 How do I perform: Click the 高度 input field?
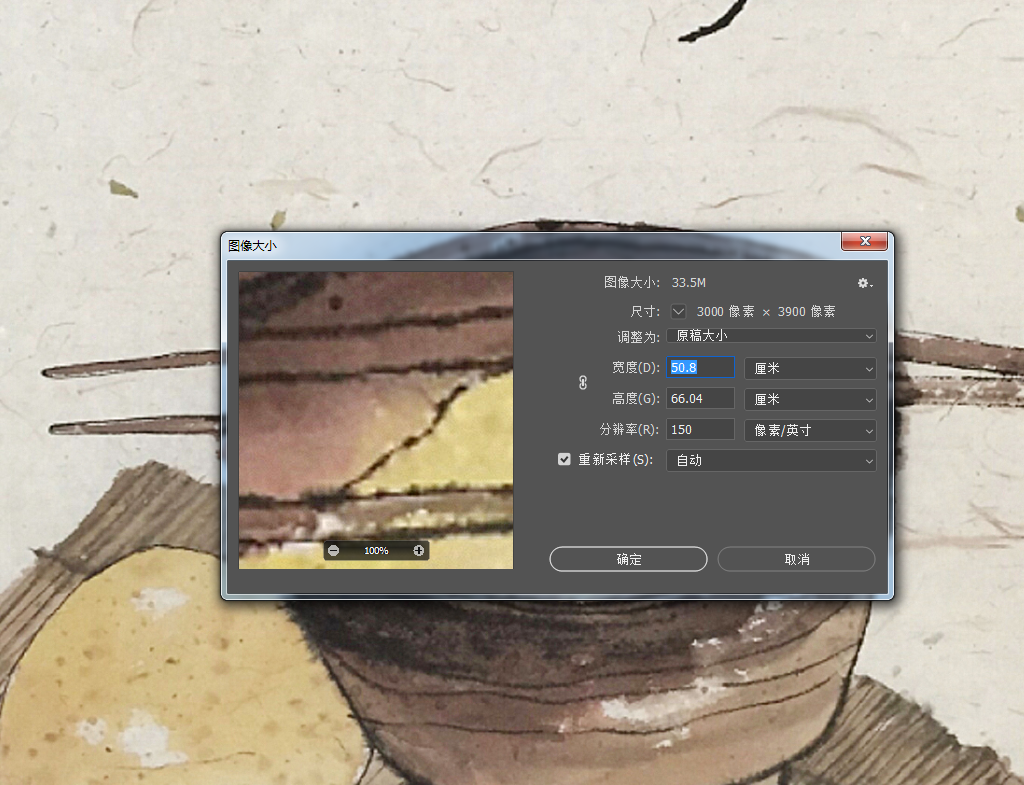pyautogui.click(x=700, y=398)
